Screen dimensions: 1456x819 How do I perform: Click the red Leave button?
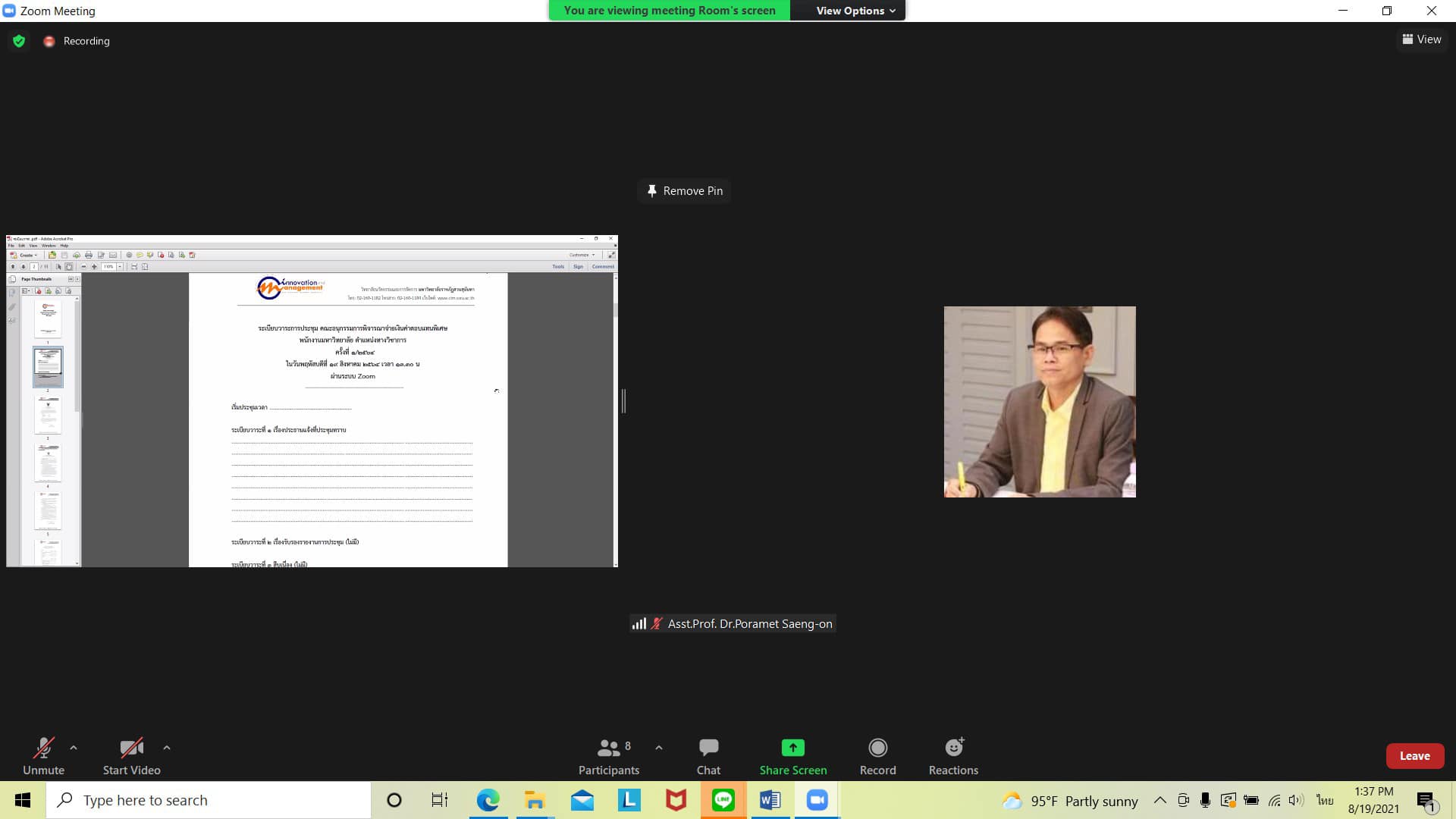[x=1414, y=756]
